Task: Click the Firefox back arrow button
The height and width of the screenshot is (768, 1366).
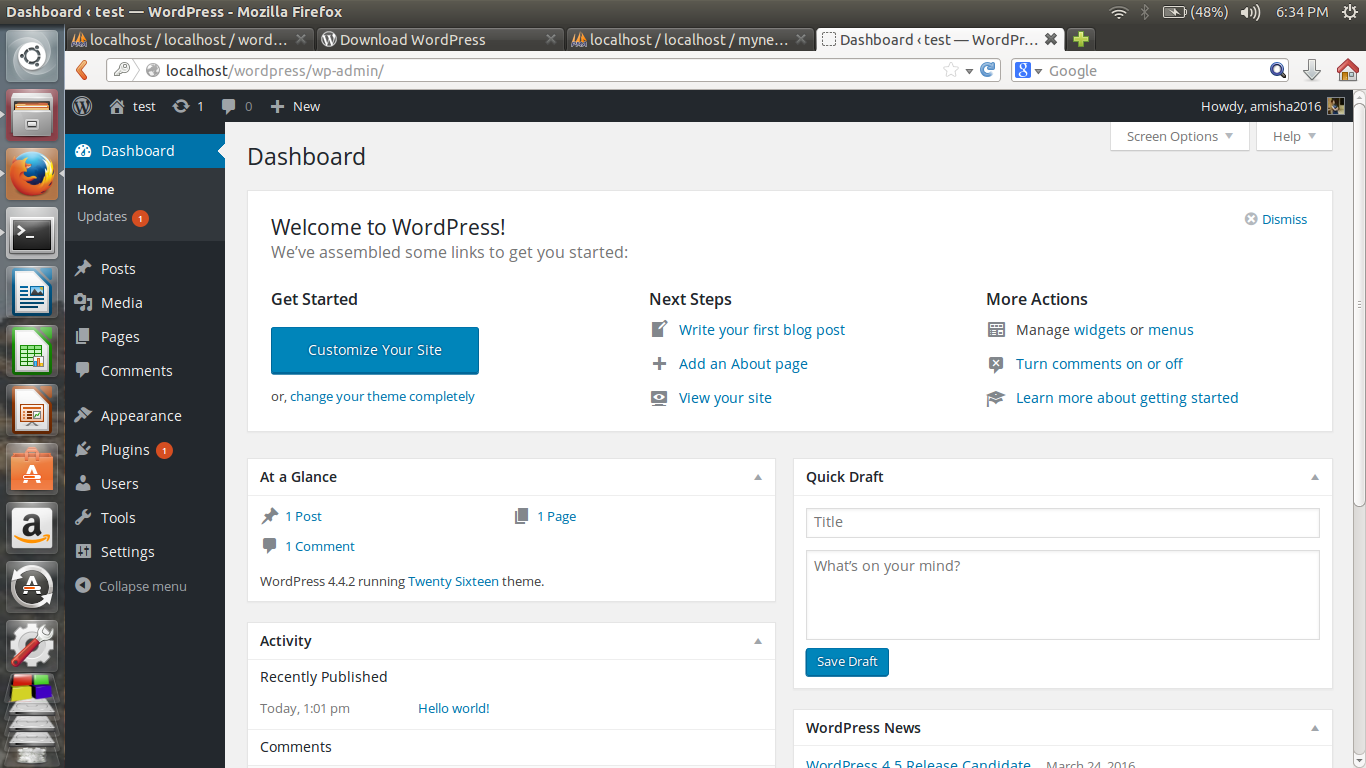Action: 83,70
